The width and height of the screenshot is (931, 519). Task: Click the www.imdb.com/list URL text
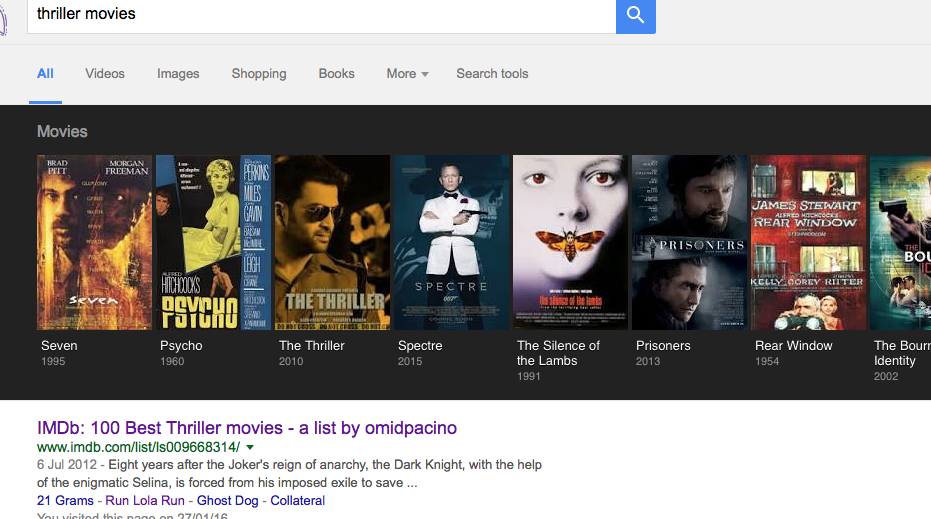(x=138, y=447)
